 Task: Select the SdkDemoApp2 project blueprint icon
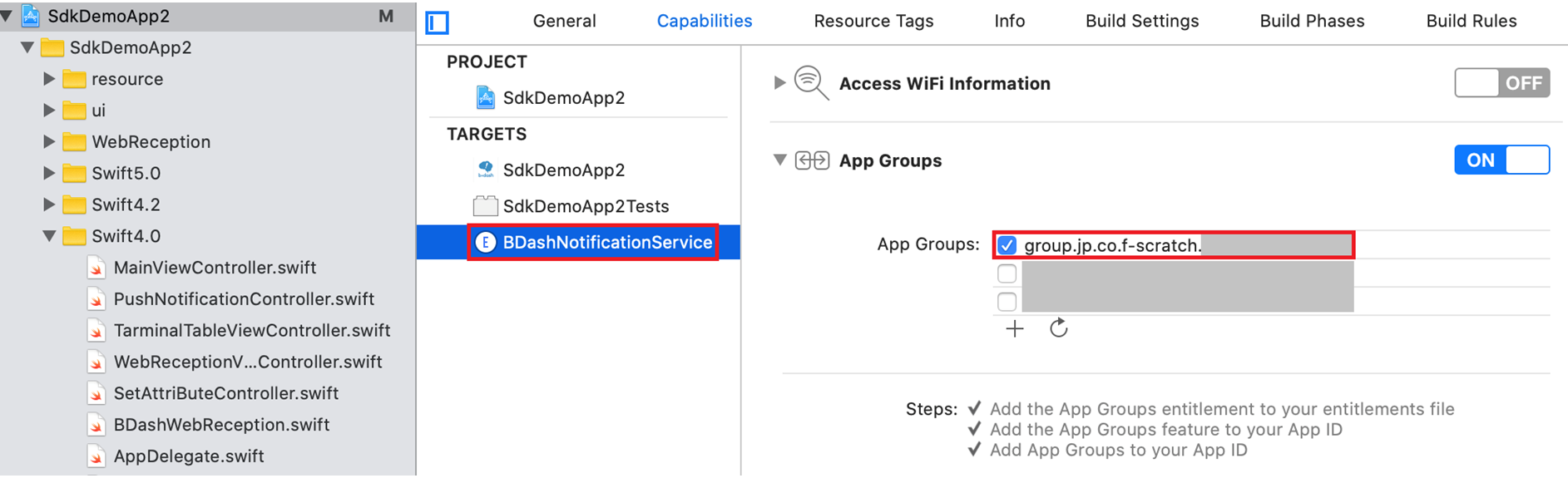485,97
